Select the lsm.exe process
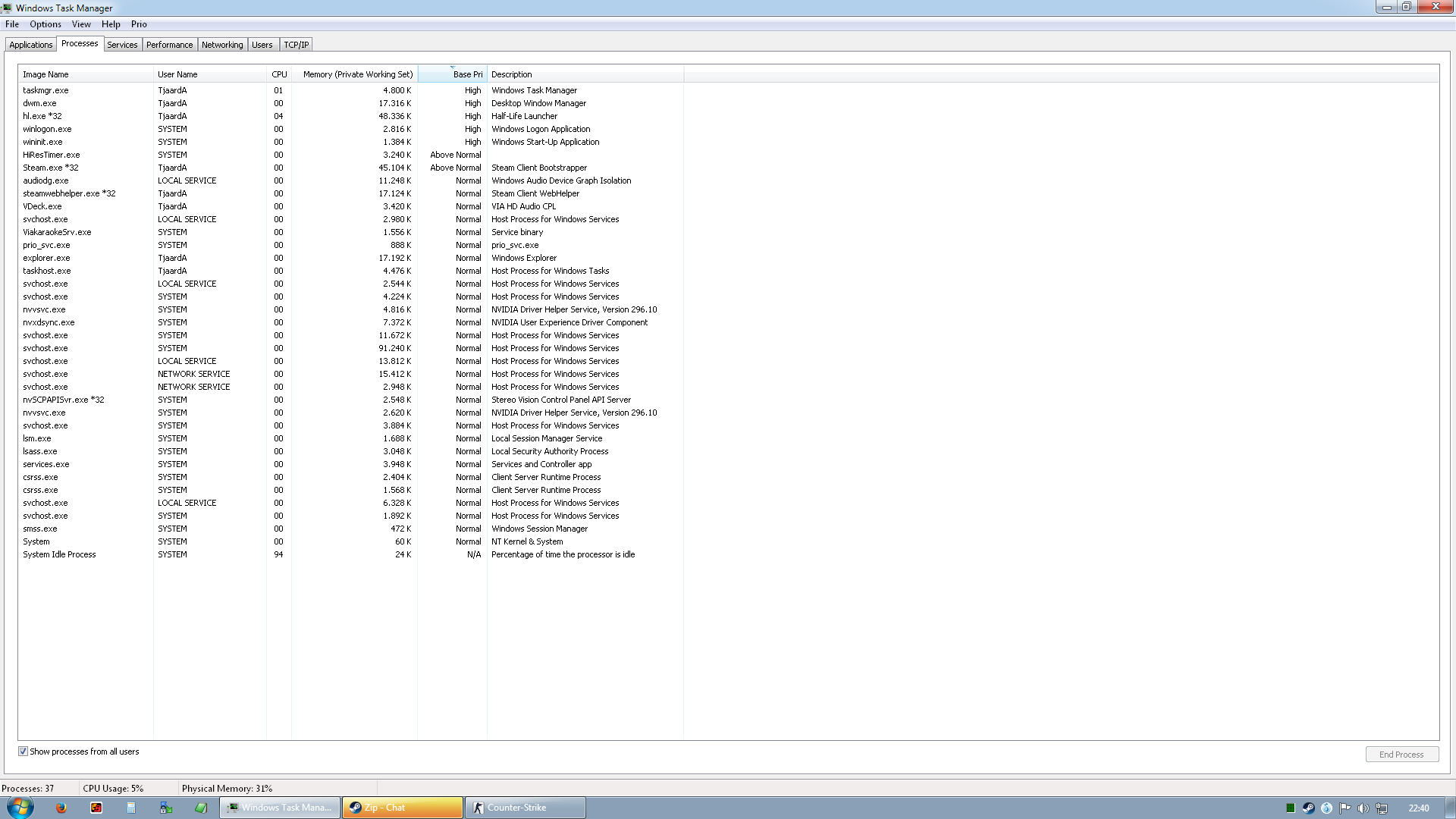 tap(350, 438)
